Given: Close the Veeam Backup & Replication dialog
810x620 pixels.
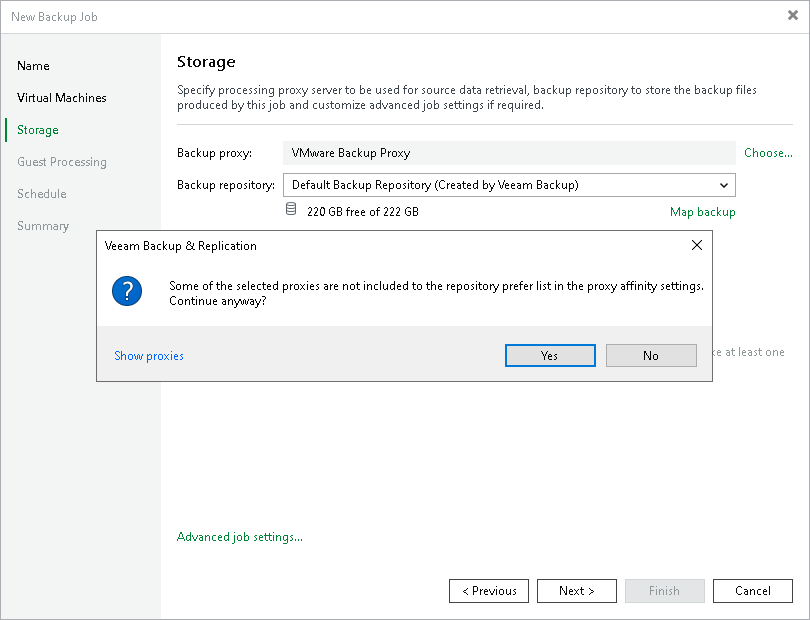Looking at the screenshot, I should 697,245.
